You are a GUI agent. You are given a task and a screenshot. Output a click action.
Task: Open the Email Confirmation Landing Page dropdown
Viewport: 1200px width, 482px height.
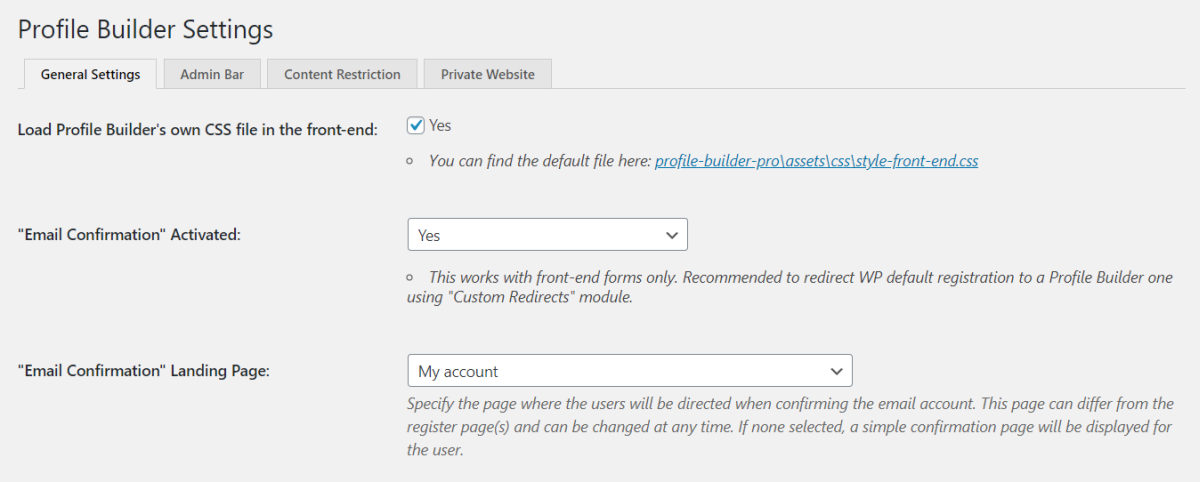pyautogui.click(x=629, y=371)
